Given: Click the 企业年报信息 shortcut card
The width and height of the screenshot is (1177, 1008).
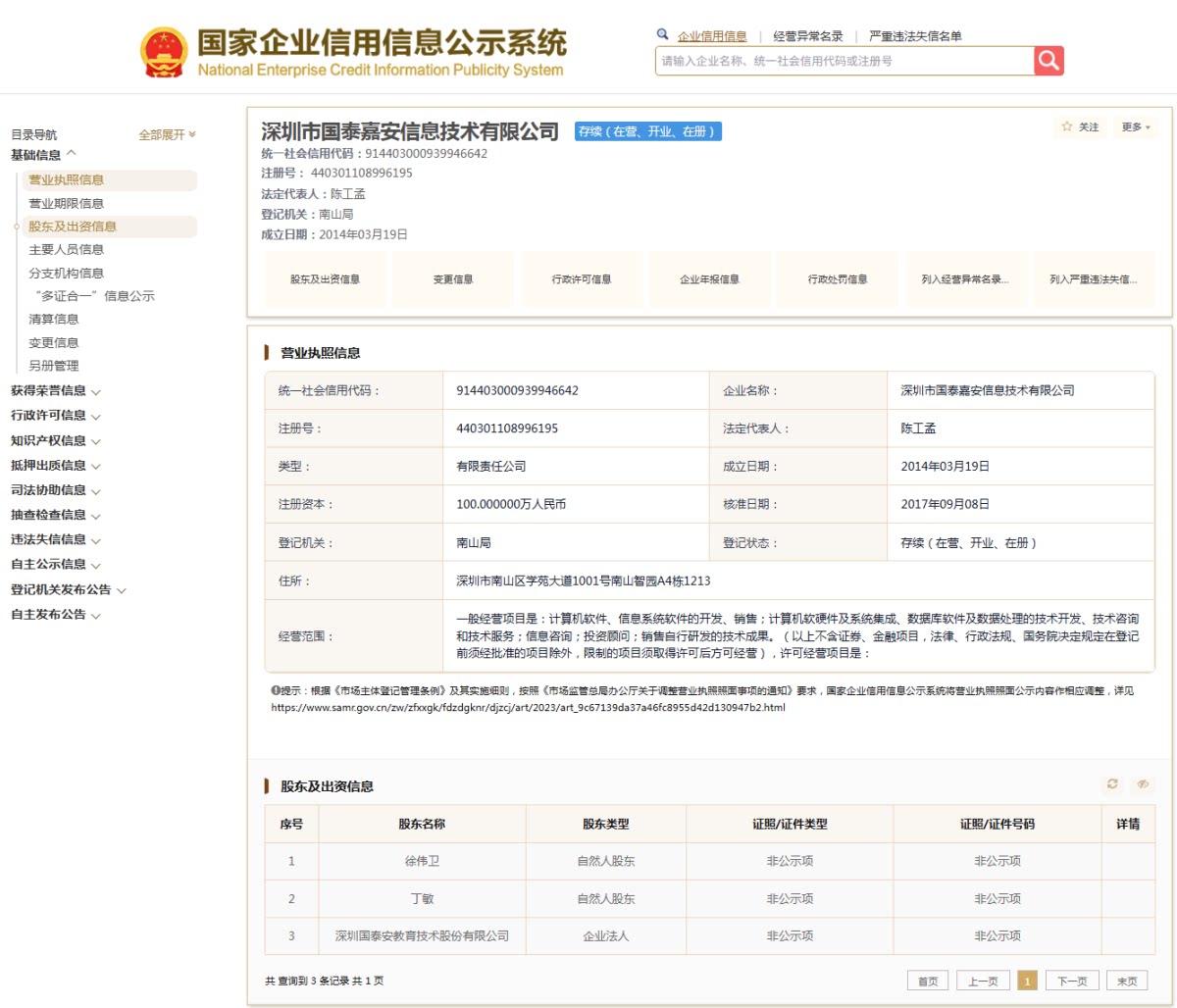Looking at the screenshot, I should click(x=710, y=279).
